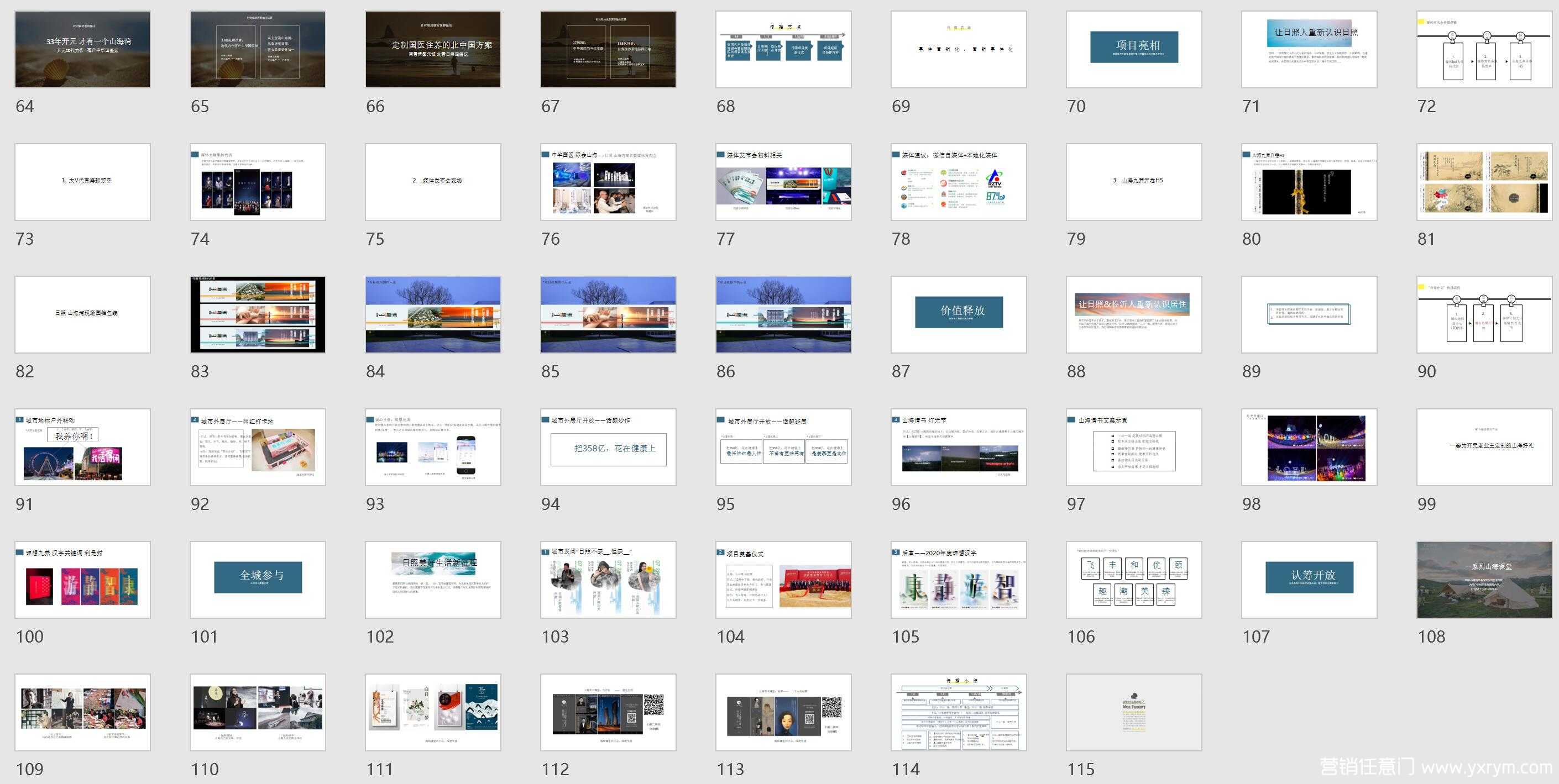The image size is (1559, 784).
Task: Select slide 73 thumbnail 大V代言海报预热
Action: coord(82,181)
